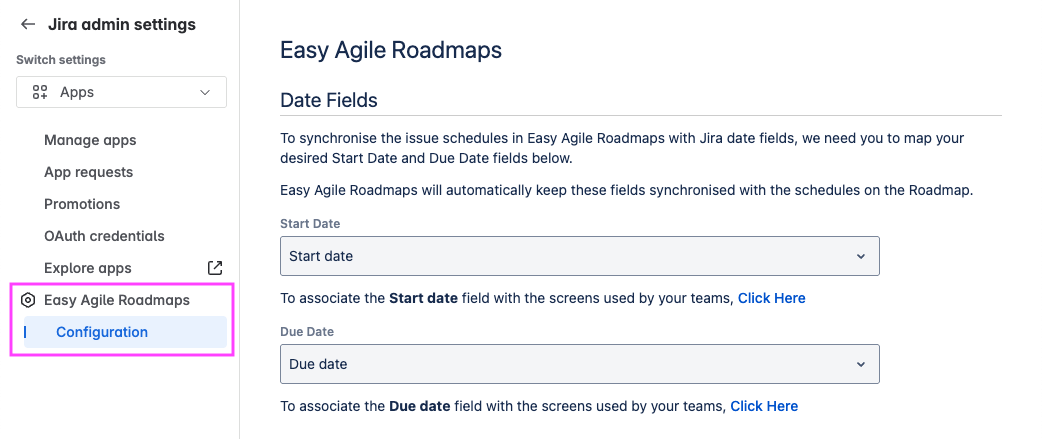Click the external link icon beside Explore apps
Screen dimensions: 1042x439
point(214,268)
